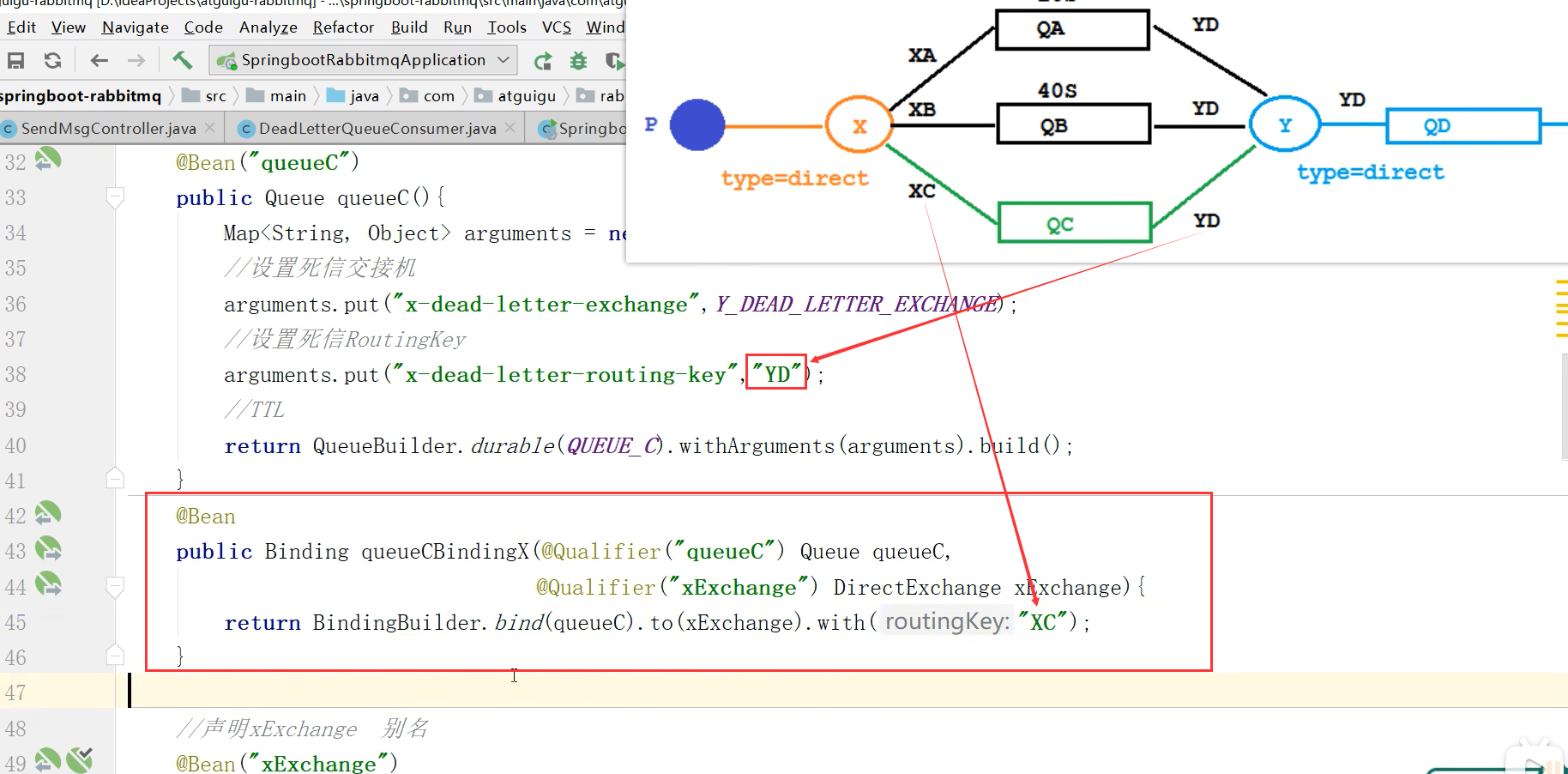Click the right-side editor scrollbar thumb
The width and height of the screenshot is (1568, 774).
click(x=1565, y=407)
